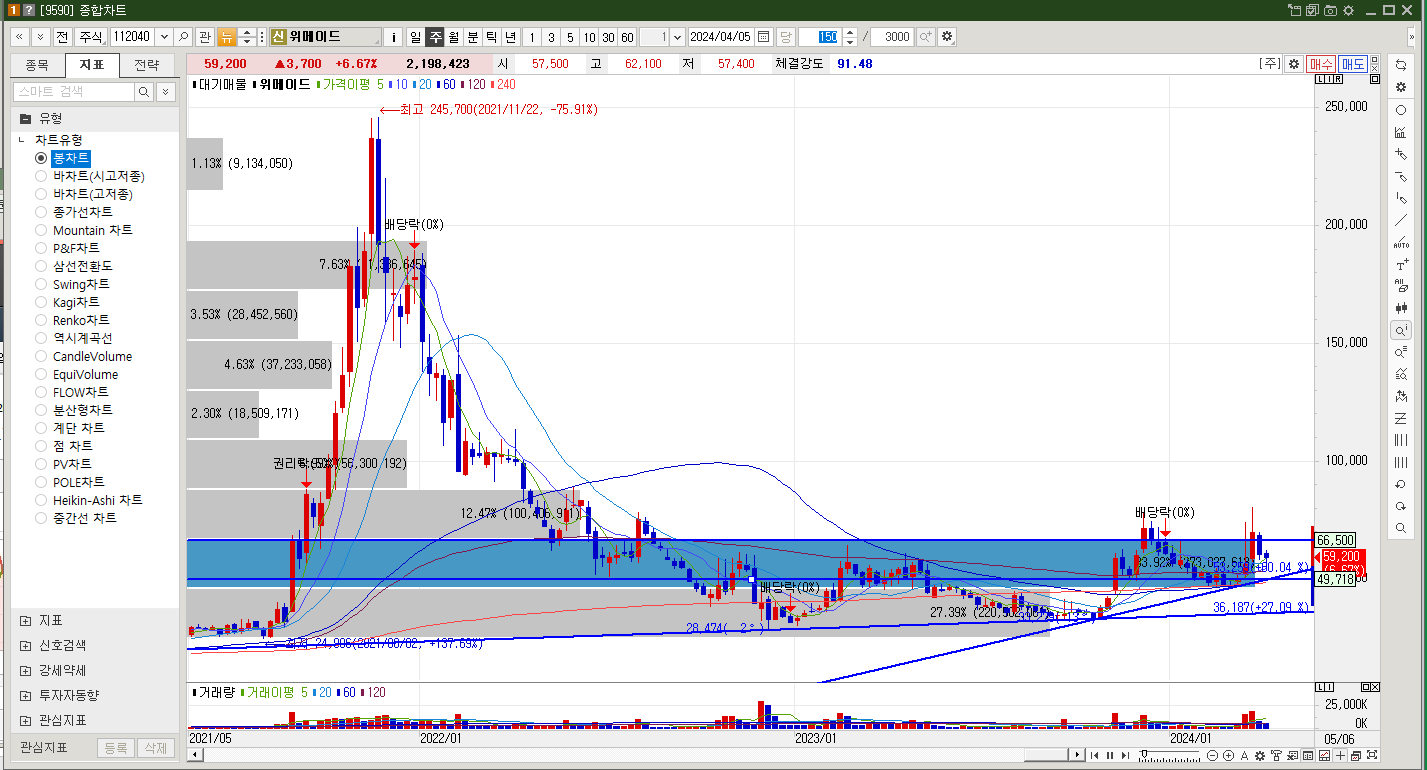Click the AUTO trendline tool
This screenshot has height=770, width=1427.
(1401, 242)
